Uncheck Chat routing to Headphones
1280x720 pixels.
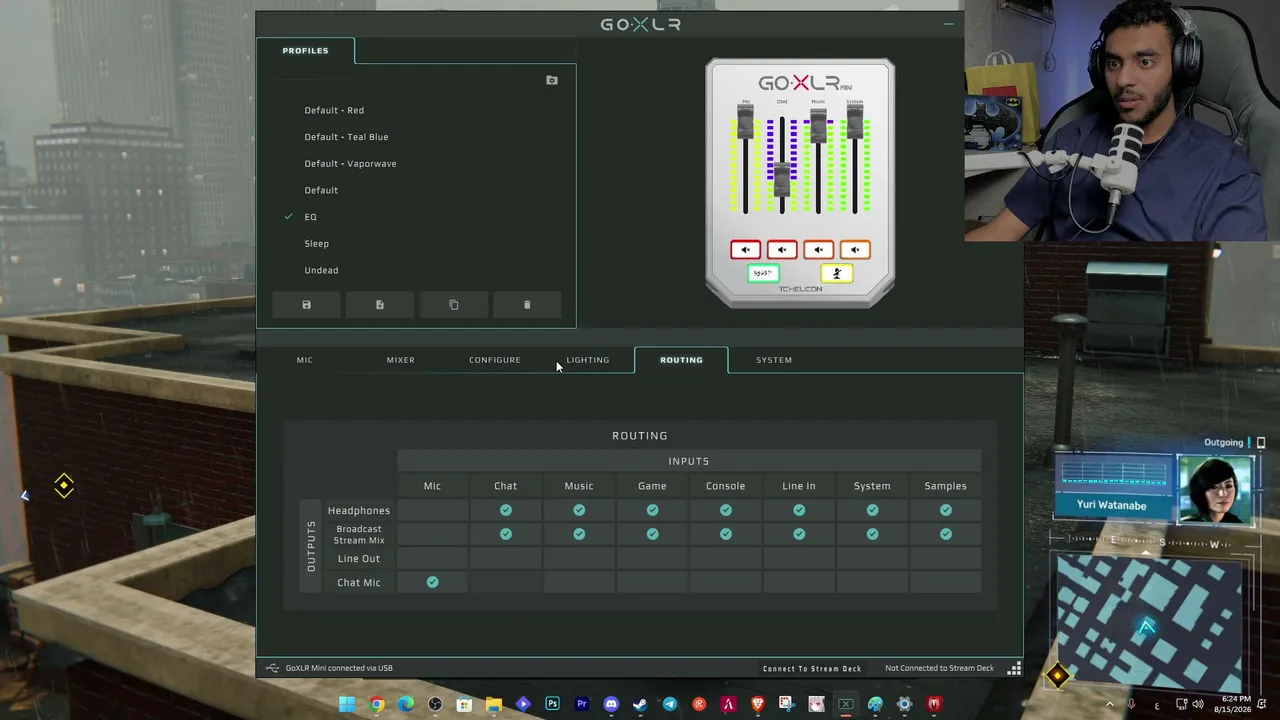[x=506, y=510]
